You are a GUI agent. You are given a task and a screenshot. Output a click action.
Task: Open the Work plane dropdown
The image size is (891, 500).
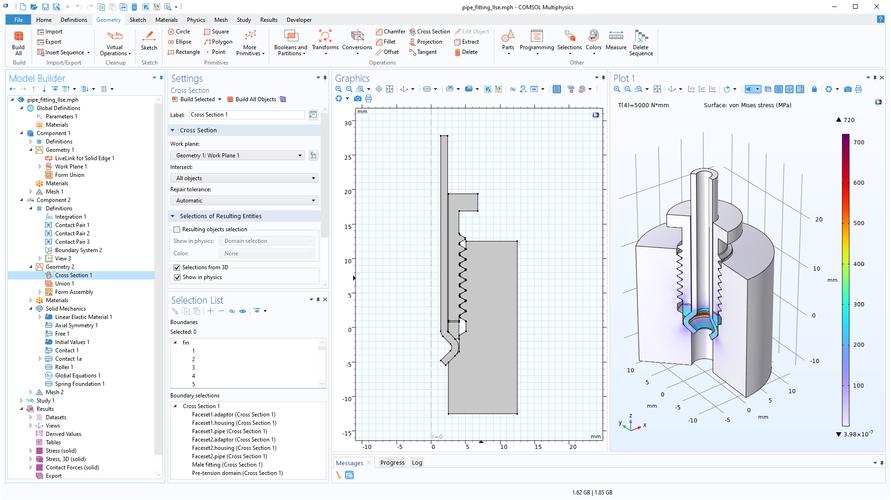237,155
